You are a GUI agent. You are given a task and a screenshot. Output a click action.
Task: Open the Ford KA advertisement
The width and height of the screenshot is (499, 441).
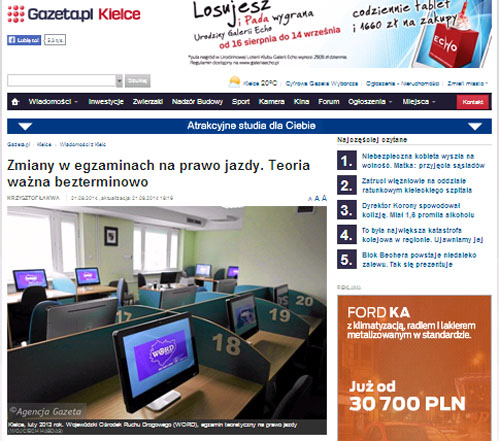(414, 368)
